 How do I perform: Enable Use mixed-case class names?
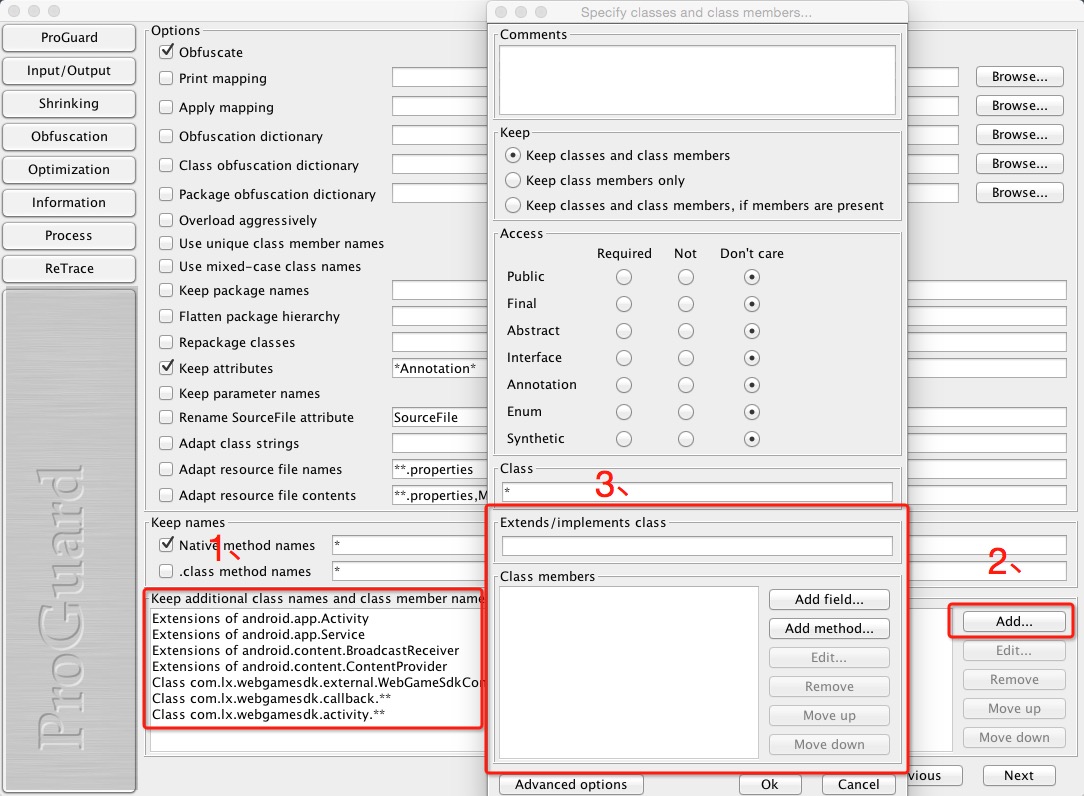click(166, 266)
